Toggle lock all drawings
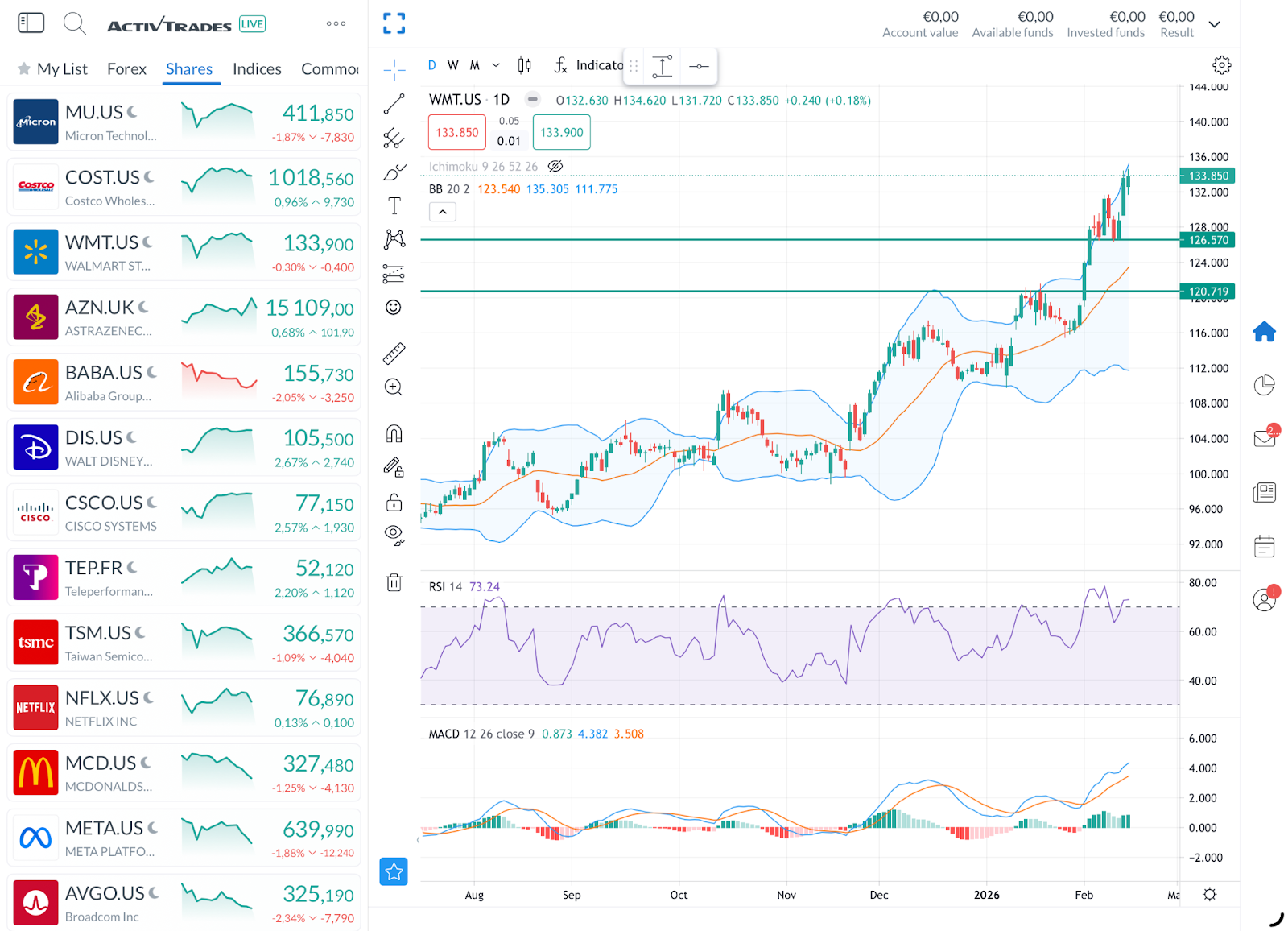The height and width of the screenshot is (931, 1288). (394, 503)
